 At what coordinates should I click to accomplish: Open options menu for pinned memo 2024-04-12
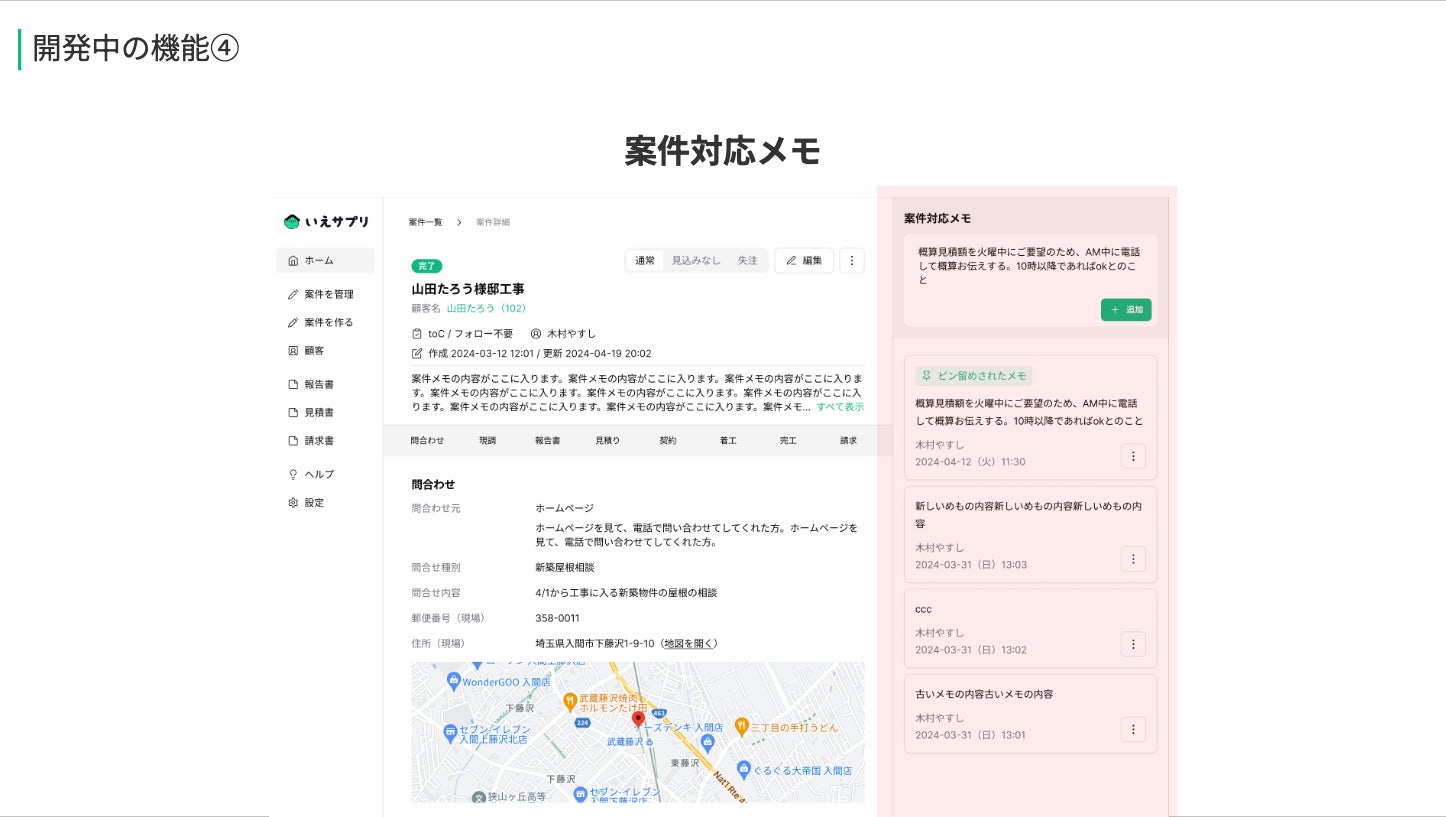(x=1133, y=456)
